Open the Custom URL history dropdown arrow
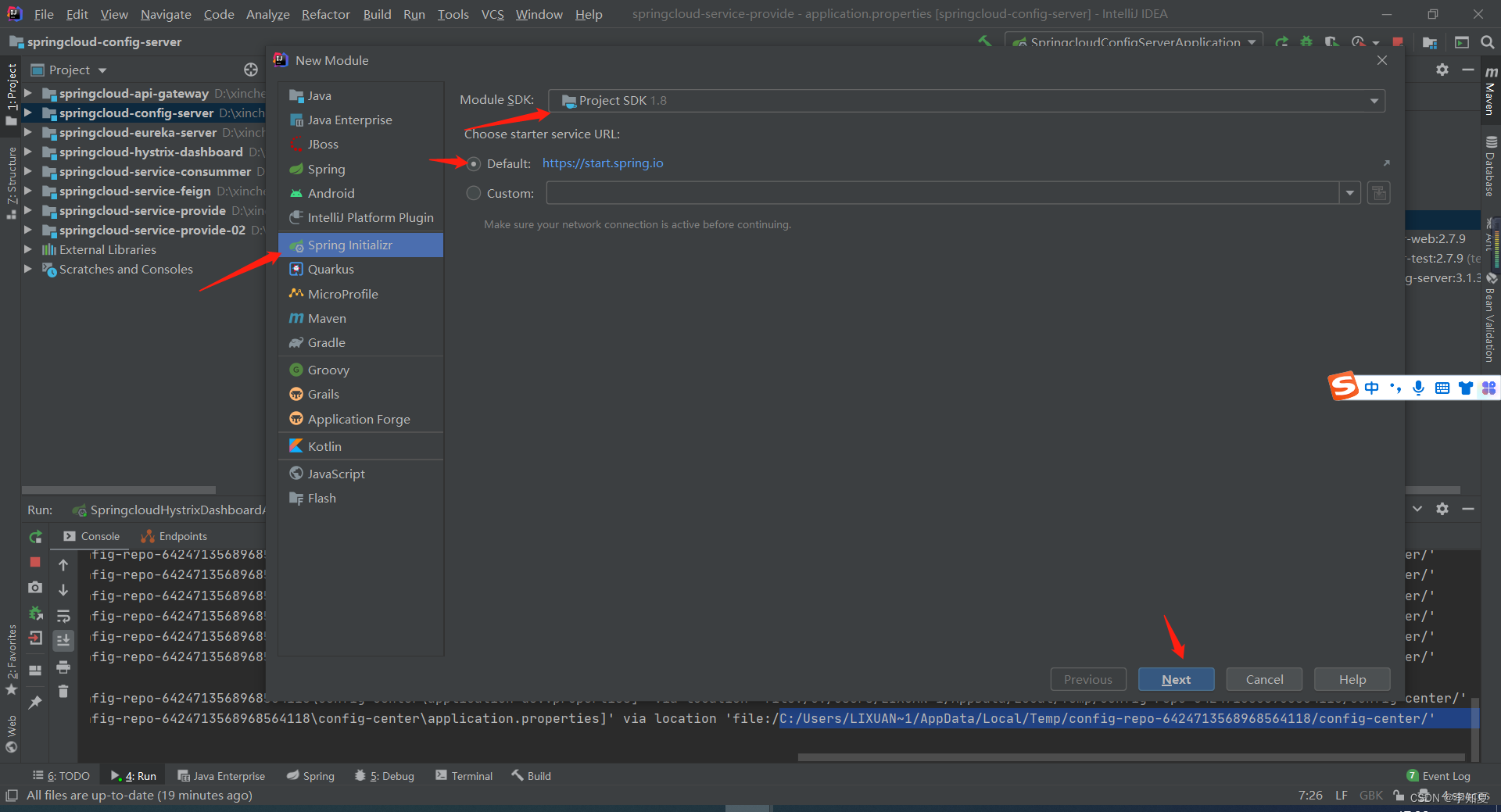The image size is (1501, 812). click(x=1350, y=193)
